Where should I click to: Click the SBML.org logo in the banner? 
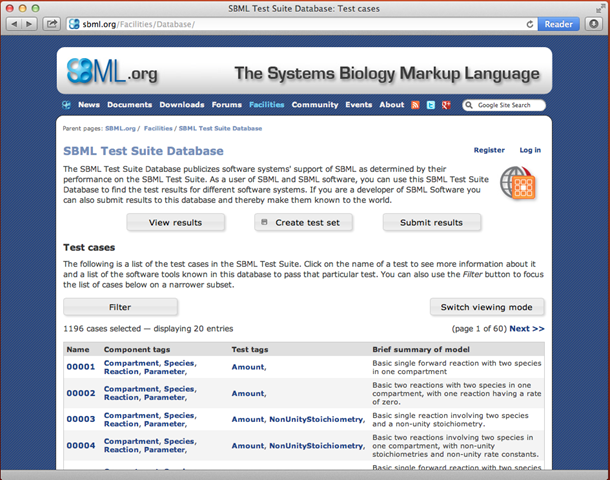pos(112,72)
